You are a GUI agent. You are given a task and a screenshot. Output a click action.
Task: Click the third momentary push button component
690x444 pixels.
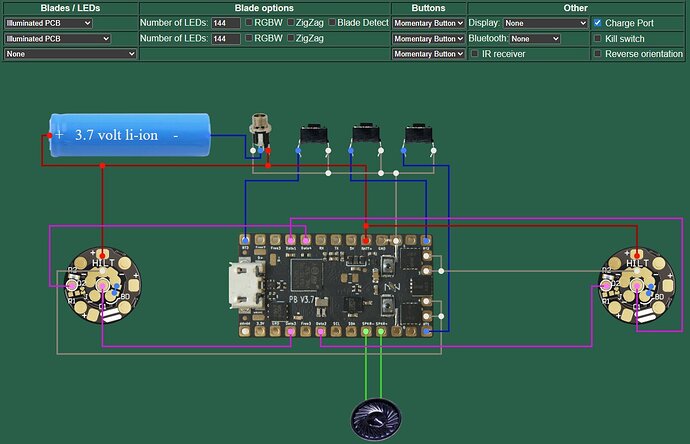tap(418, 137)
